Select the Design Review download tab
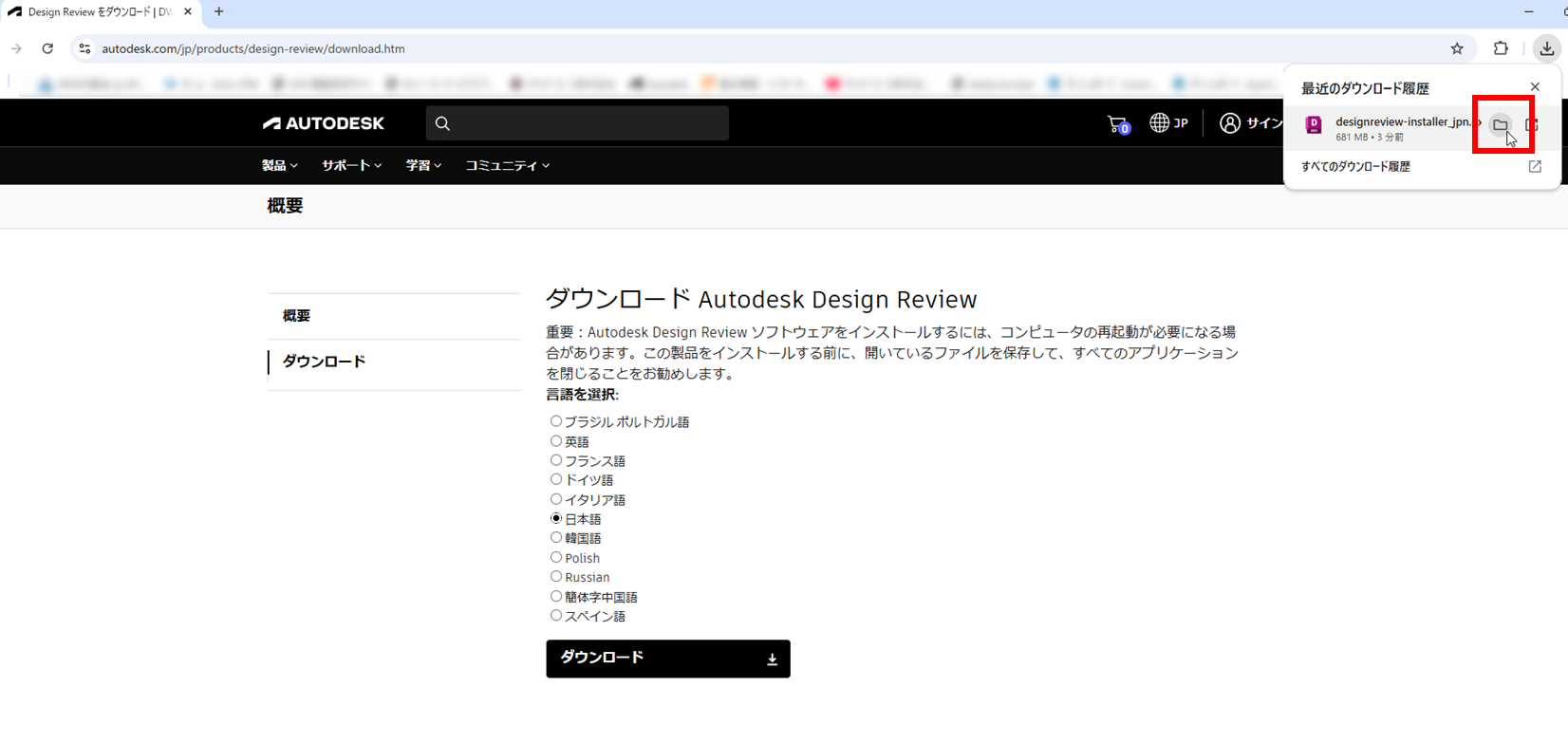The height and width of the screenshot is (743, 1568). point(100,12)
